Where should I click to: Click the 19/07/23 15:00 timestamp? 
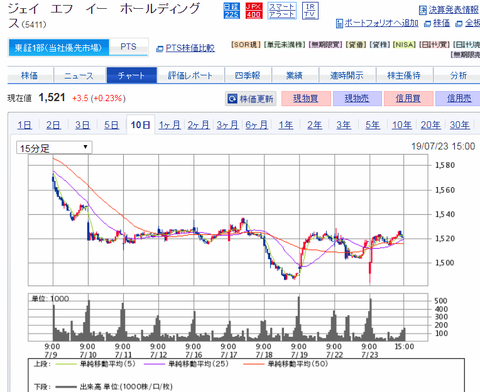(x=443, y=146)
